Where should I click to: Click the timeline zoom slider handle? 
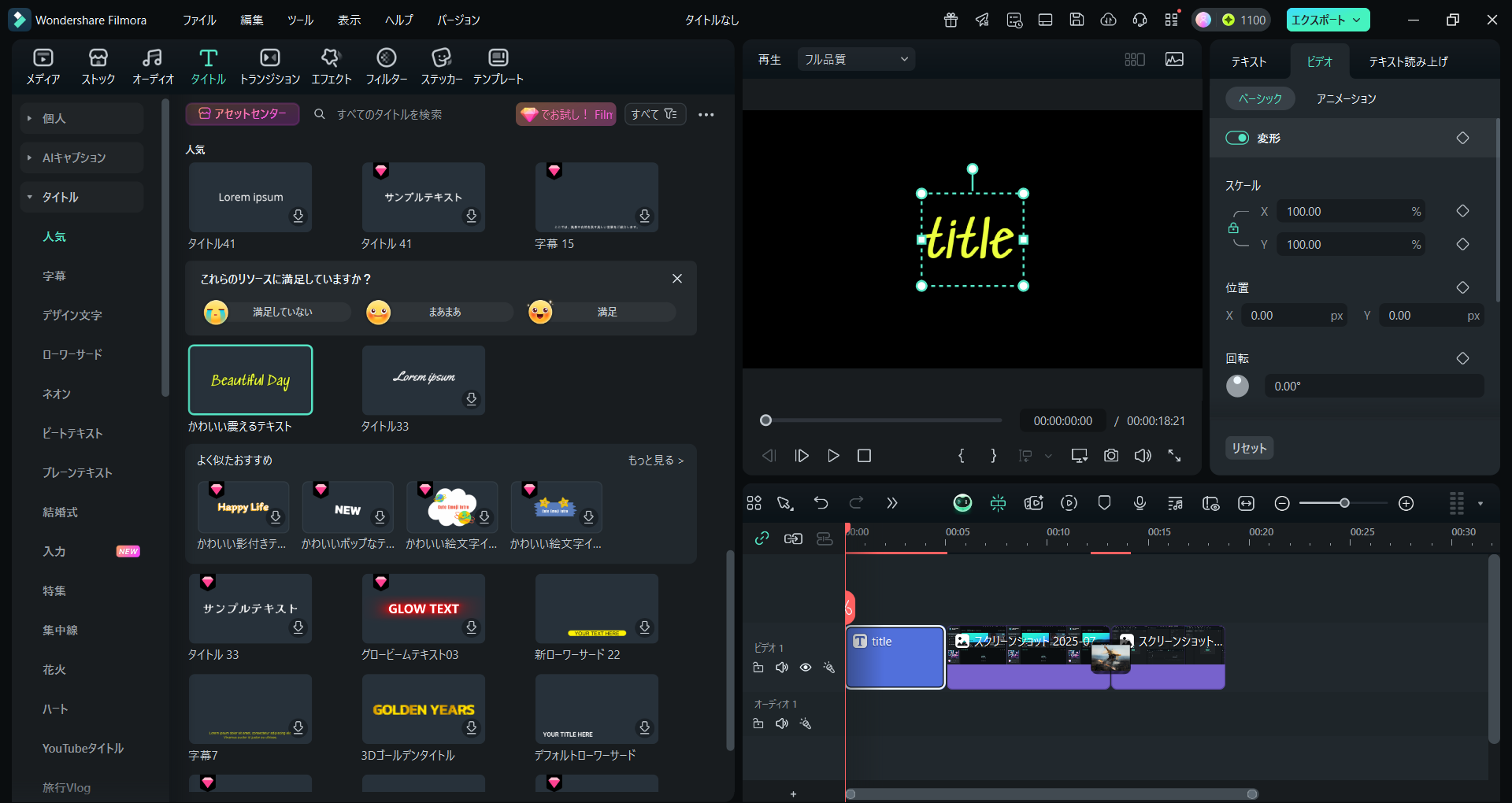pos(1344,503)
